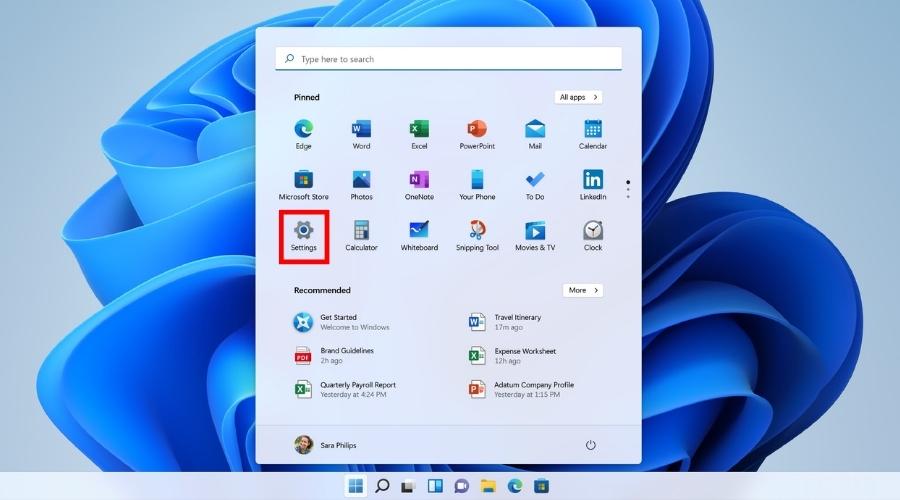Expand the All apps list
This screenshot has width=900, height=500.
pos(579,97)
